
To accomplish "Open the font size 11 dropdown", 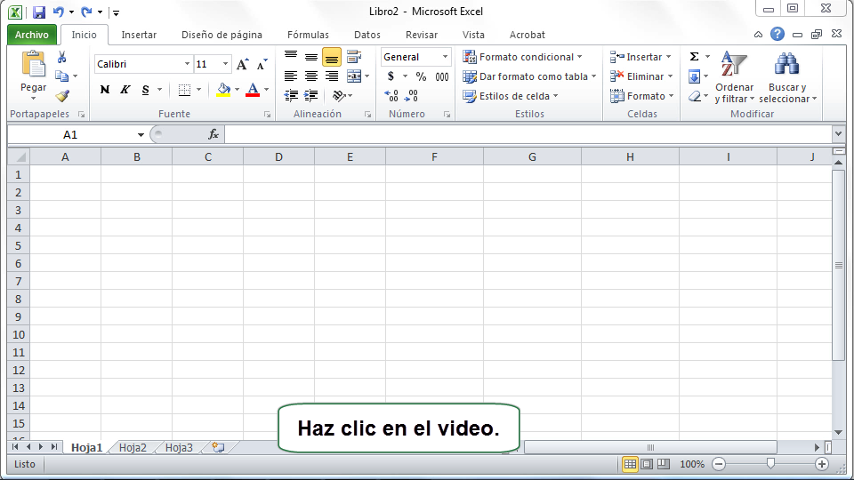I will pos(225,64).
